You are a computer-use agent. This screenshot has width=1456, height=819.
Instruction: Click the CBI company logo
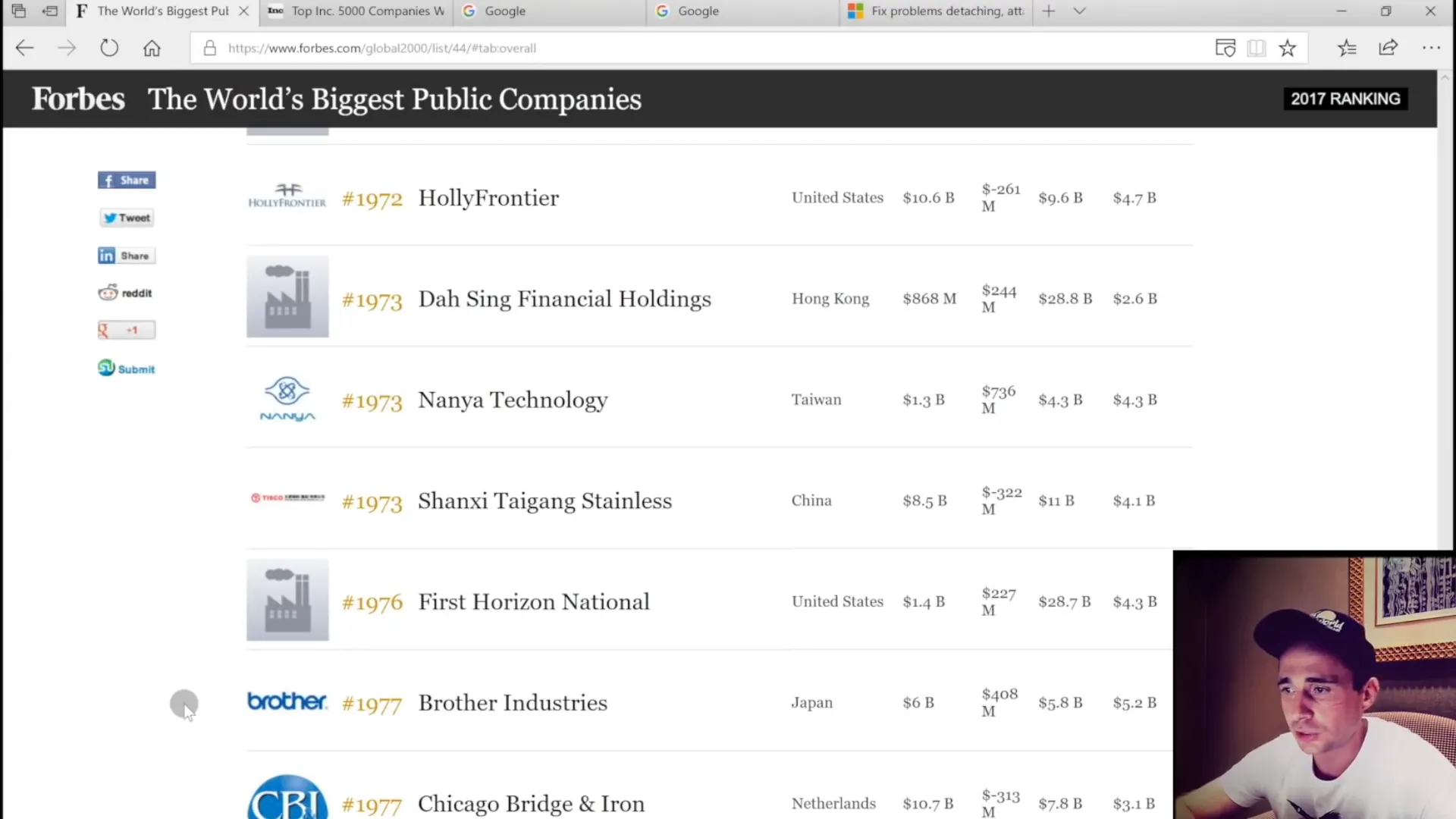coord(287,797)
